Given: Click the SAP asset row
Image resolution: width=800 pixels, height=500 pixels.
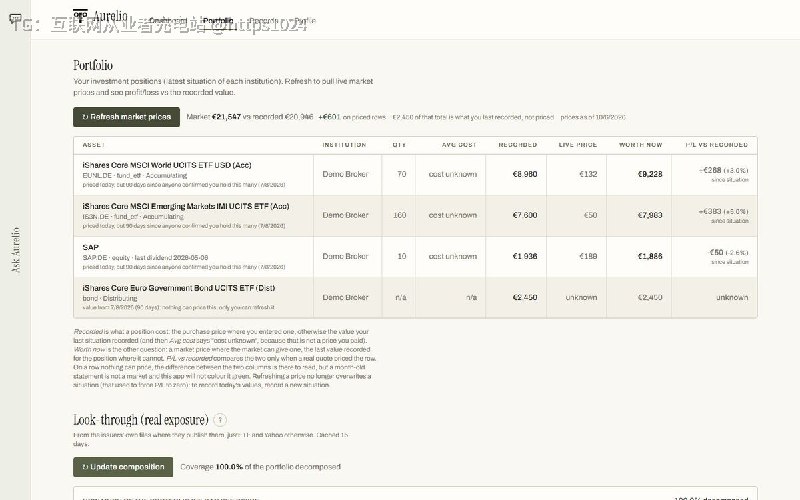Looking at the screenshot, I should 415,257.
